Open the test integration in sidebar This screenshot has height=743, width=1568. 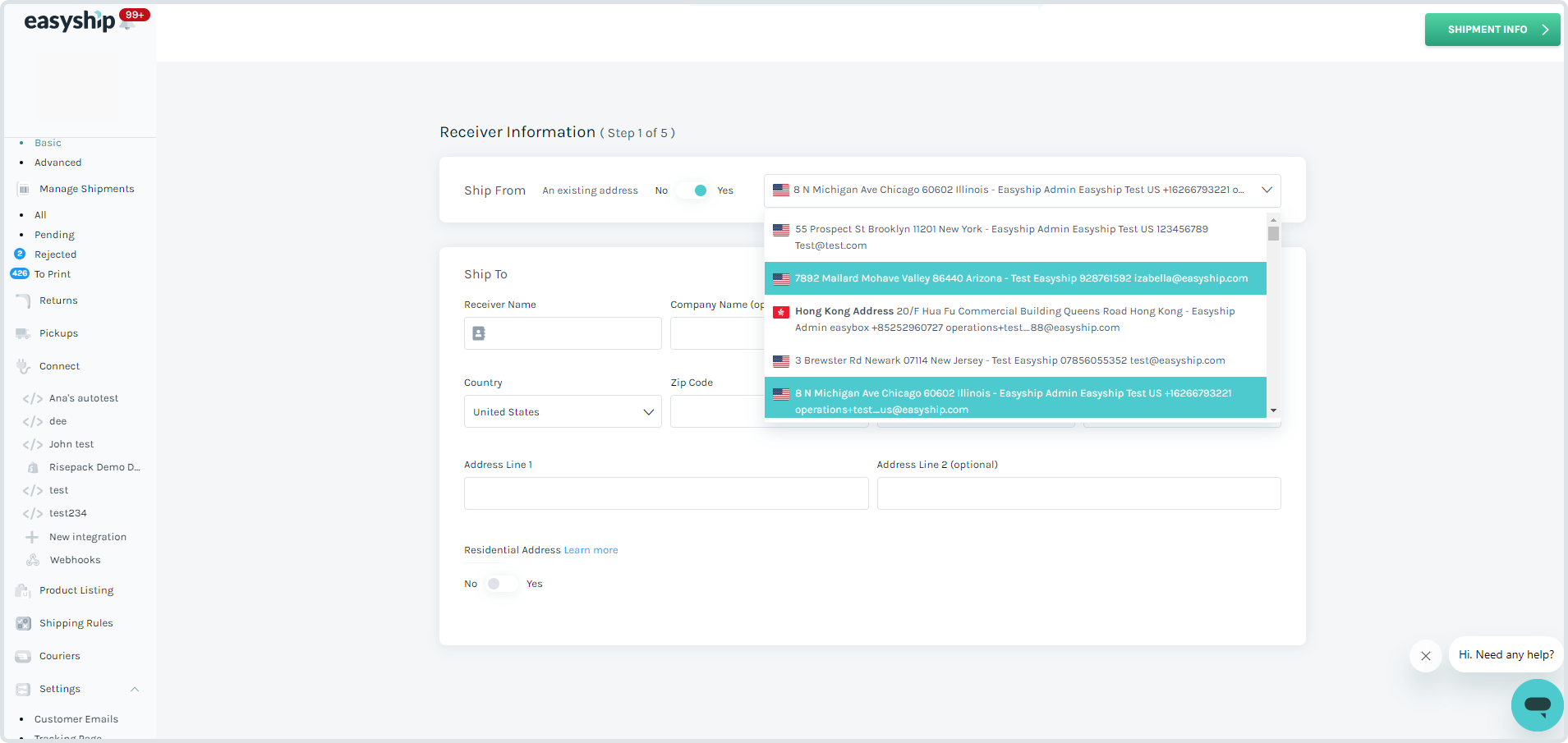pos(58,490)
